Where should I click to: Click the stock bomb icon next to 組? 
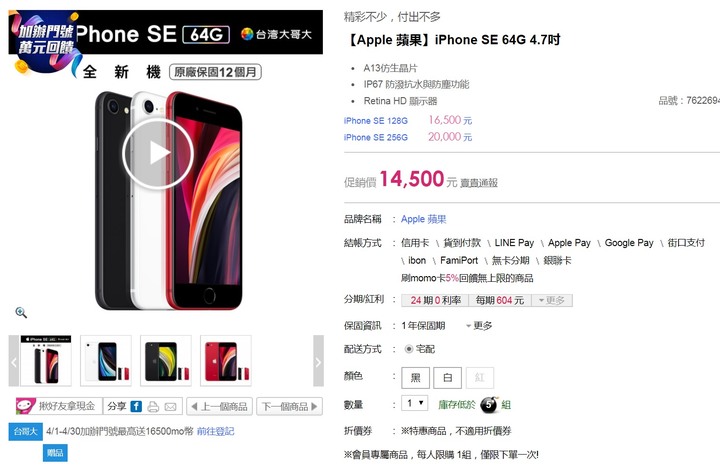489,404
